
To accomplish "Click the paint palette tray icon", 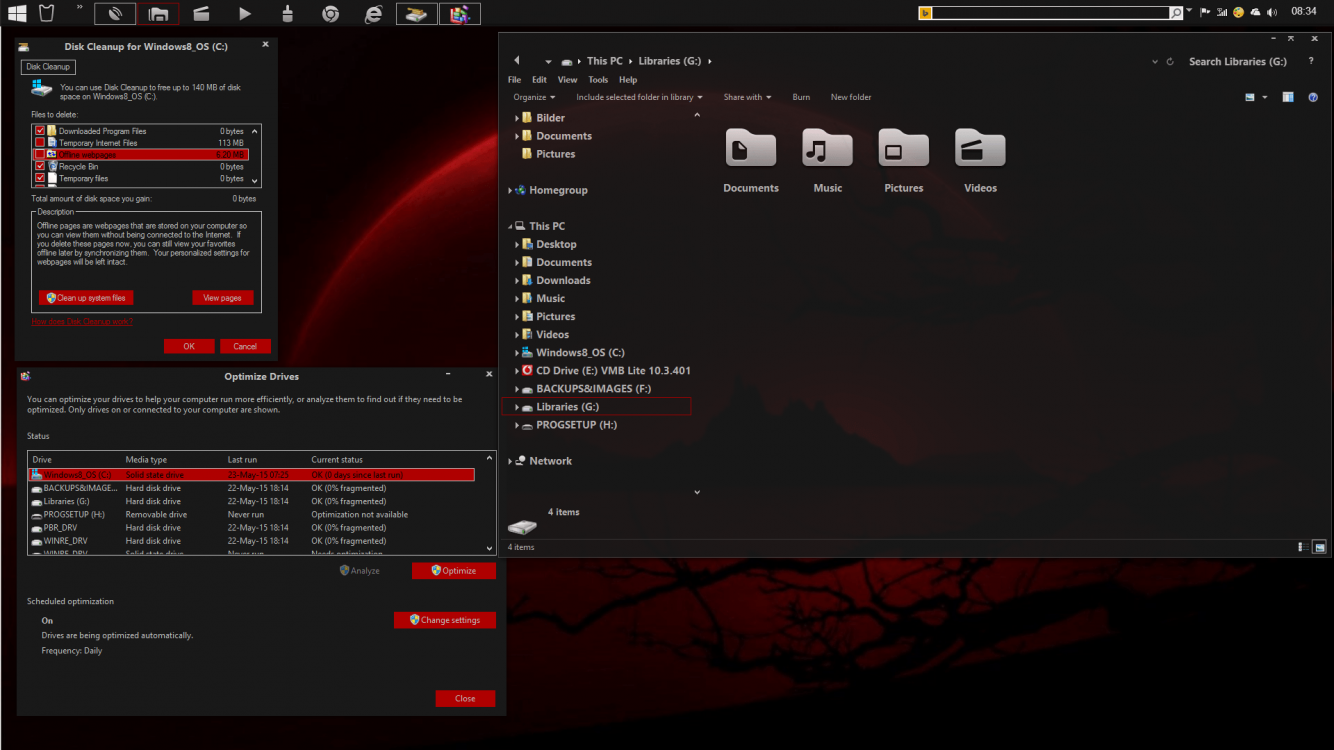I will click(x=1238, y=13).
